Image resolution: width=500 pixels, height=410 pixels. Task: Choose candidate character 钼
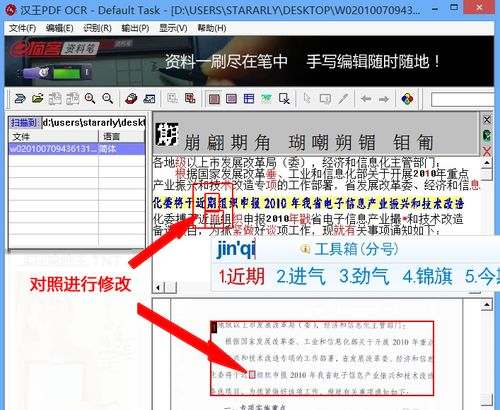402,143
